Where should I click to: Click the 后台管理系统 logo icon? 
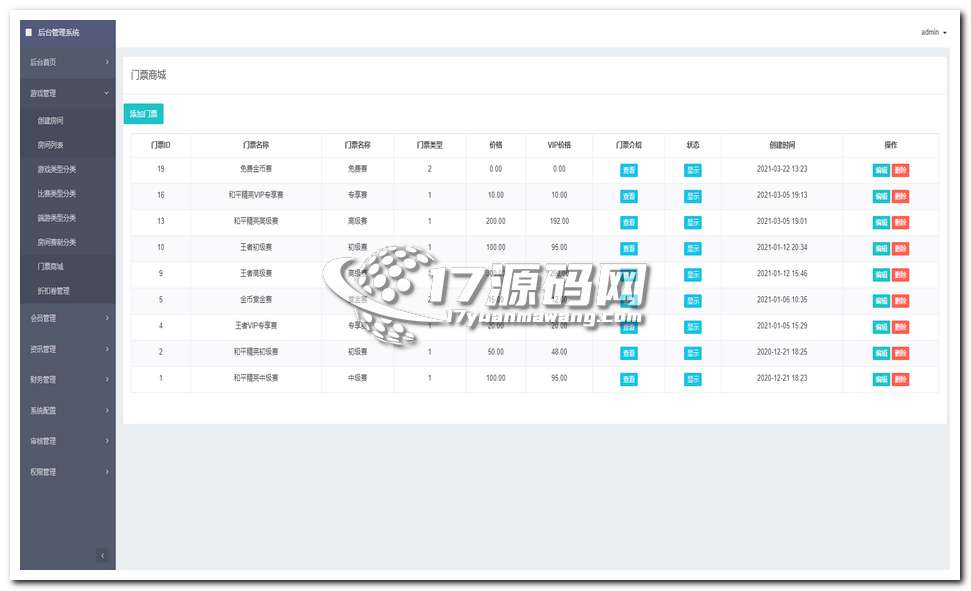29,33
